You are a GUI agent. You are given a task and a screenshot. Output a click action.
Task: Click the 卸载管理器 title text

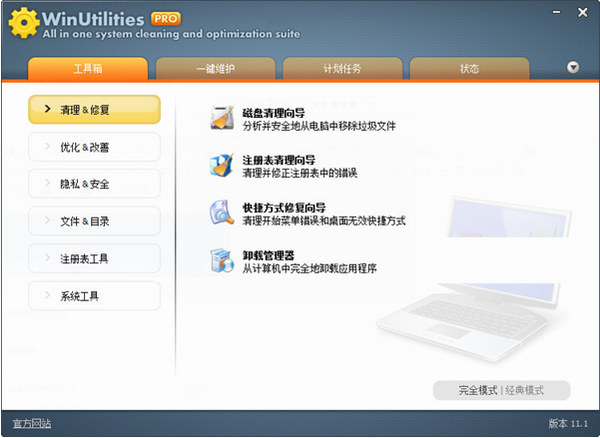coord(268,255)
